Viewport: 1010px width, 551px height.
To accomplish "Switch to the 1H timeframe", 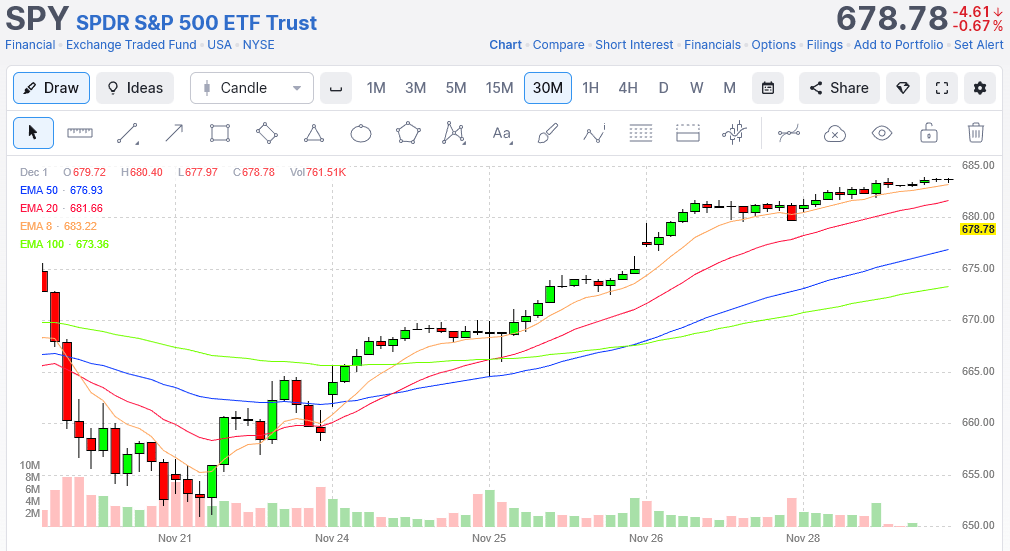I will [590, 88].
